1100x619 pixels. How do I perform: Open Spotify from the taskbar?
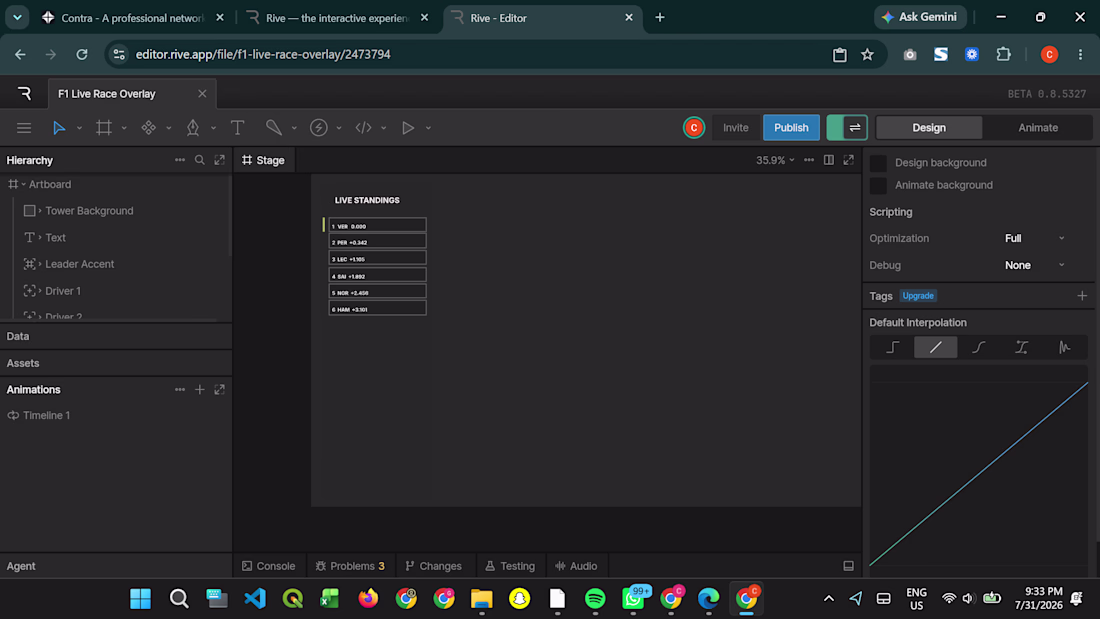[x=595, y=599]
